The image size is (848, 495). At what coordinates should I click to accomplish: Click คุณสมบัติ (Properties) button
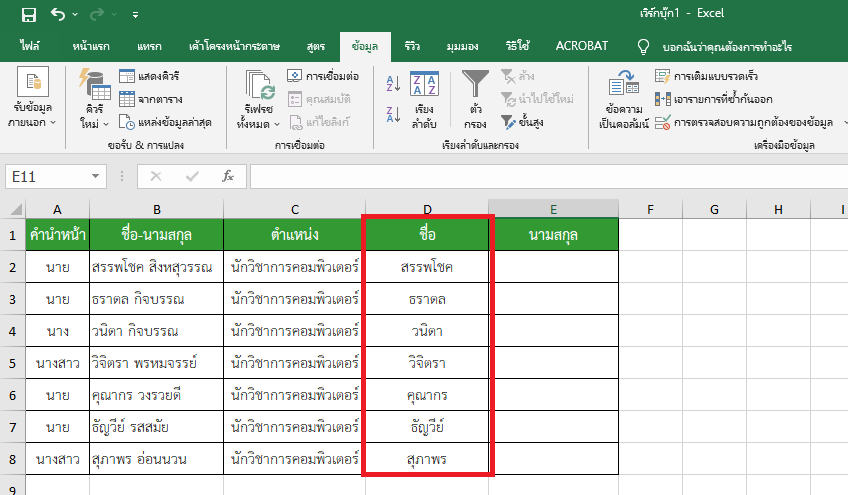pyautogui.click(x=319, y=99)
